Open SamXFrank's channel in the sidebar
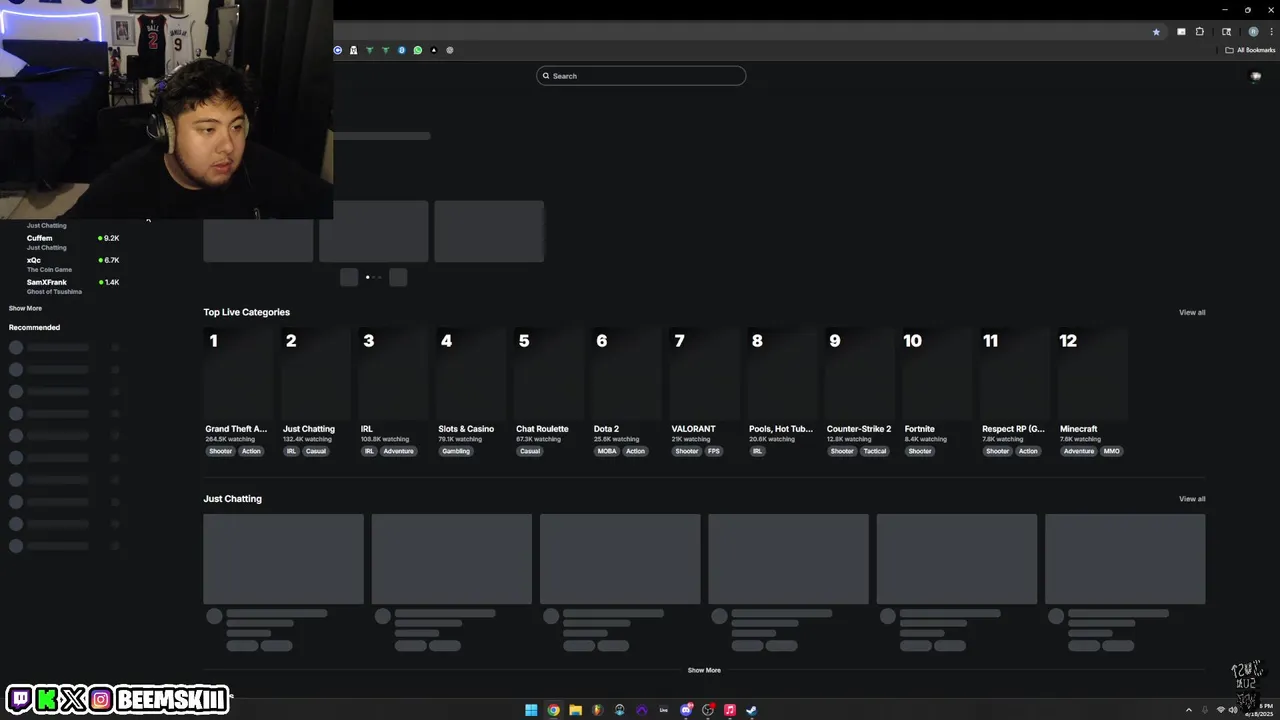 64,286
